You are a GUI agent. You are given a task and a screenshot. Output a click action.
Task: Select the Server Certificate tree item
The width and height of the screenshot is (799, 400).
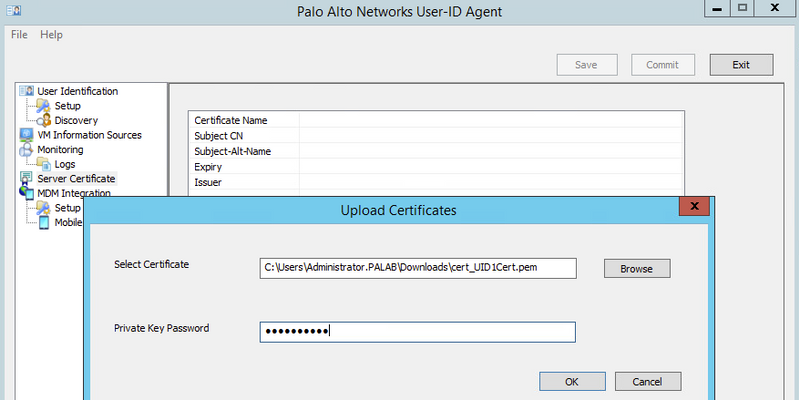click(76, 179)
